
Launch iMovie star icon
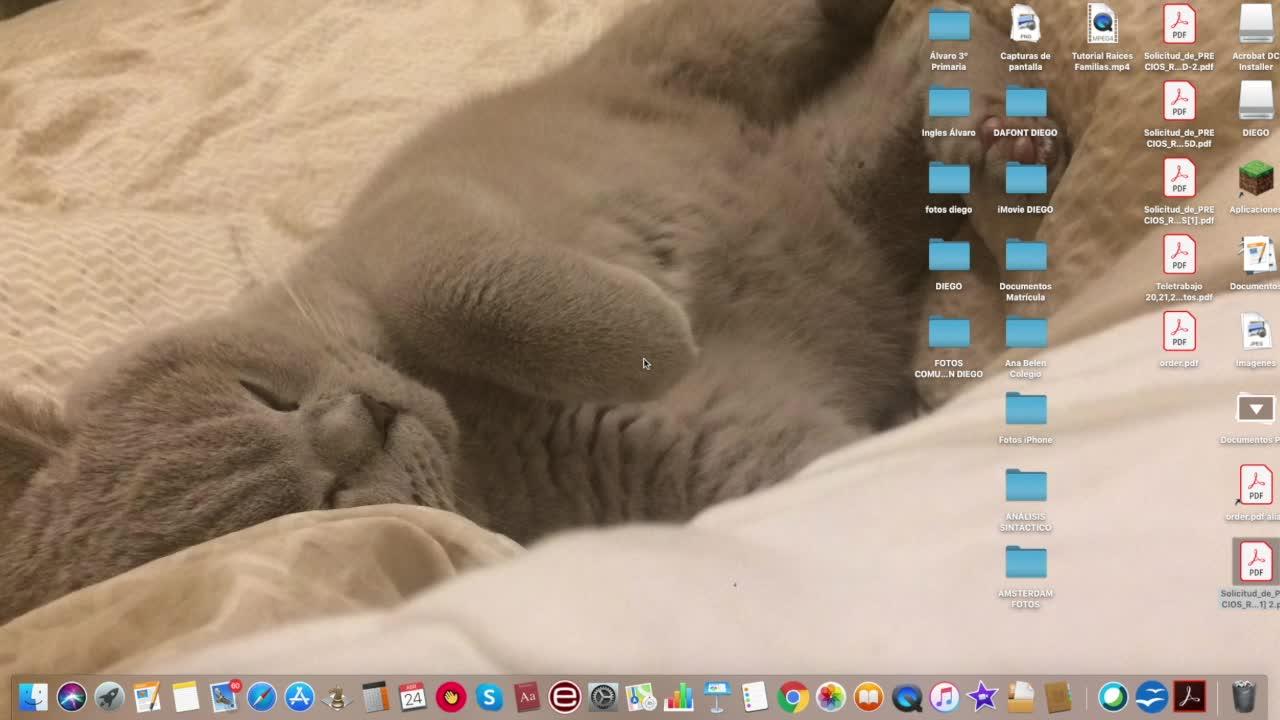click(x=983, y=696)
